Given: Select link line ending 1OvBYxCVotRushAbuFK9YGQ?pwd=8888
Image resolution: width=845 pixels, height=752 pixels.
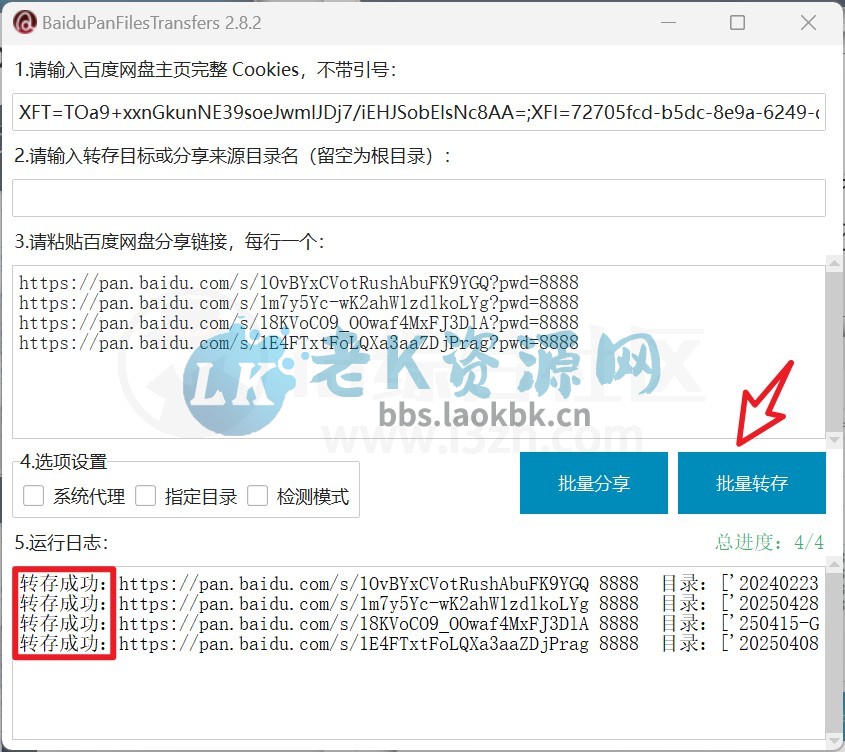Looking at the screenshot, I should pyautogui.click(x=299, y=283).
